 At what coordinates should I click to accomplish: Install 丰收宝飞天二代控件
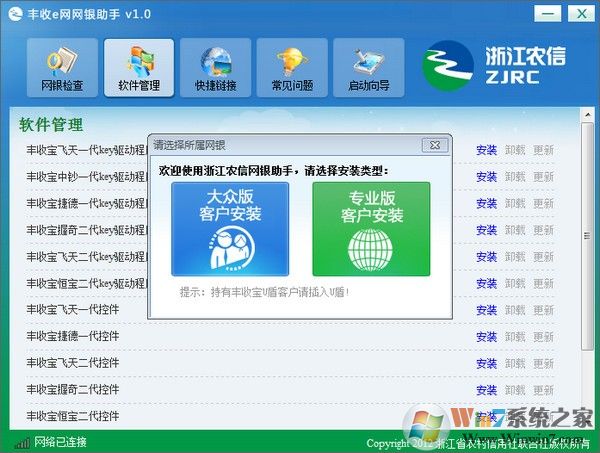click(486, 363)
